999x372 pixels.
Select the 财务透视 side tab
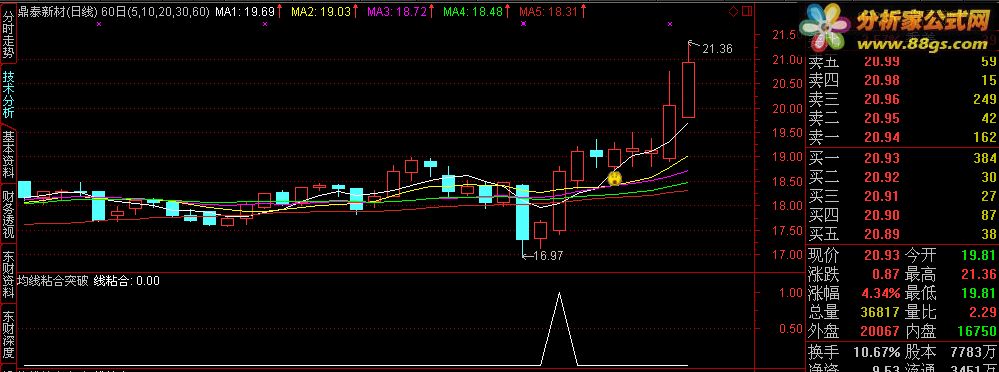8,215
